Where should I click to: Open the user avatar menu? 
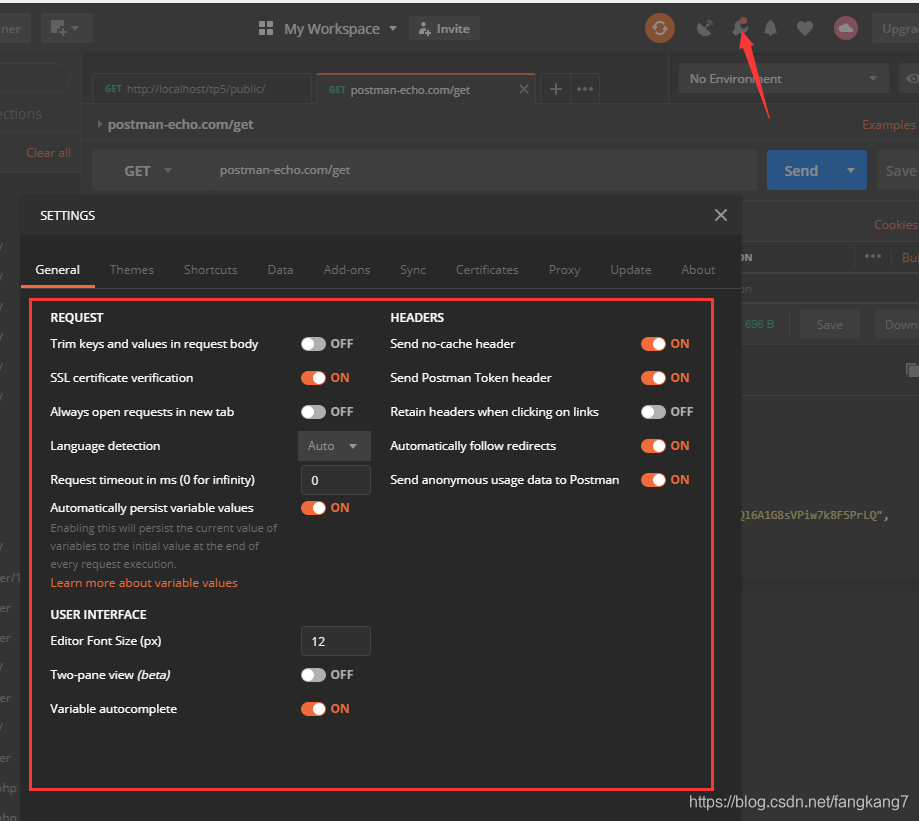click(x=845, y=28)
